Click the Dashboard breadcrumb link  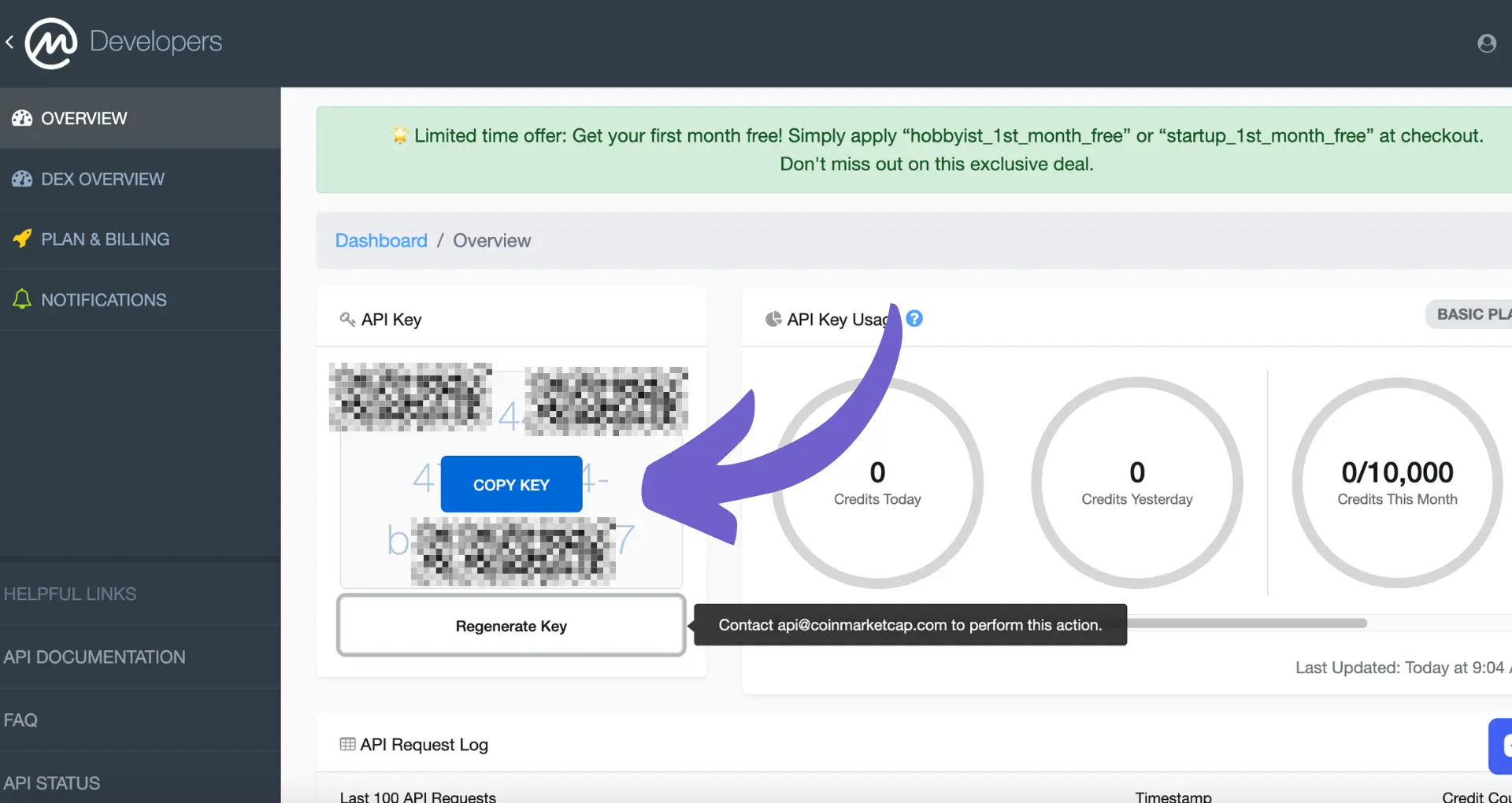(x=381, y=241)
